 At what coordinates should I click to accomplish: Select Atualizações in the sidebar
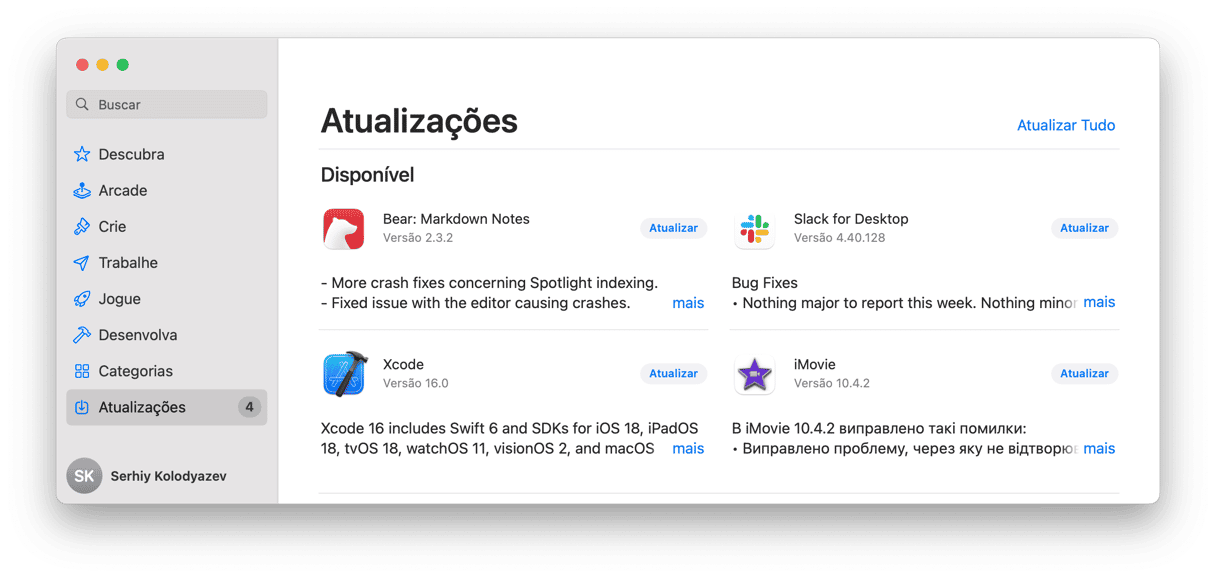click(x=166, y=407)
